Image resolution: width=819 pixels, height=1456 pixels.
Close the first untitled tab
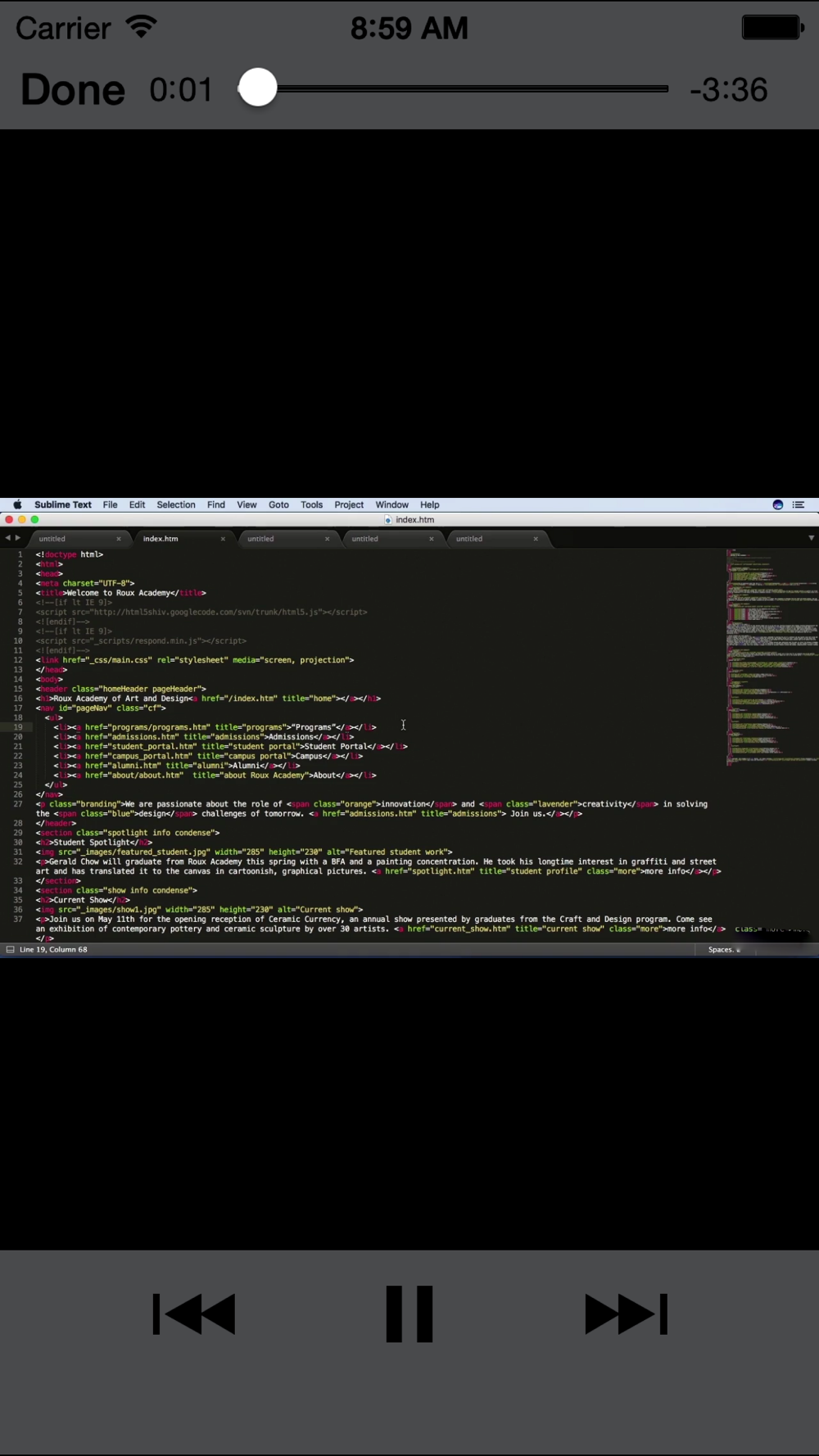[119, 539]
